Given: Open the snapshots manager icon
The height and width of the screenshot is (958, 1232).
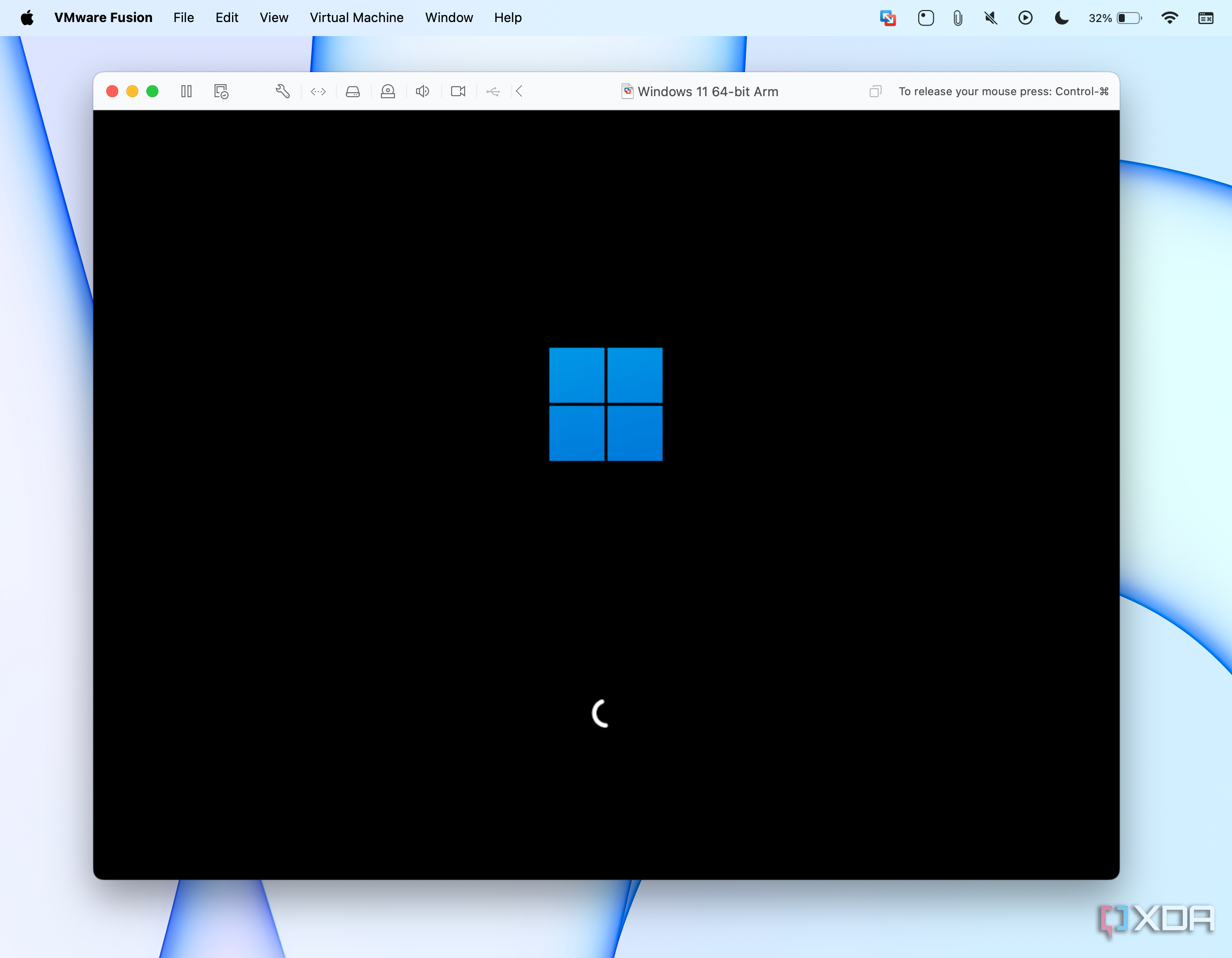Looking at the screenshot, I should [x=221, y=91].
